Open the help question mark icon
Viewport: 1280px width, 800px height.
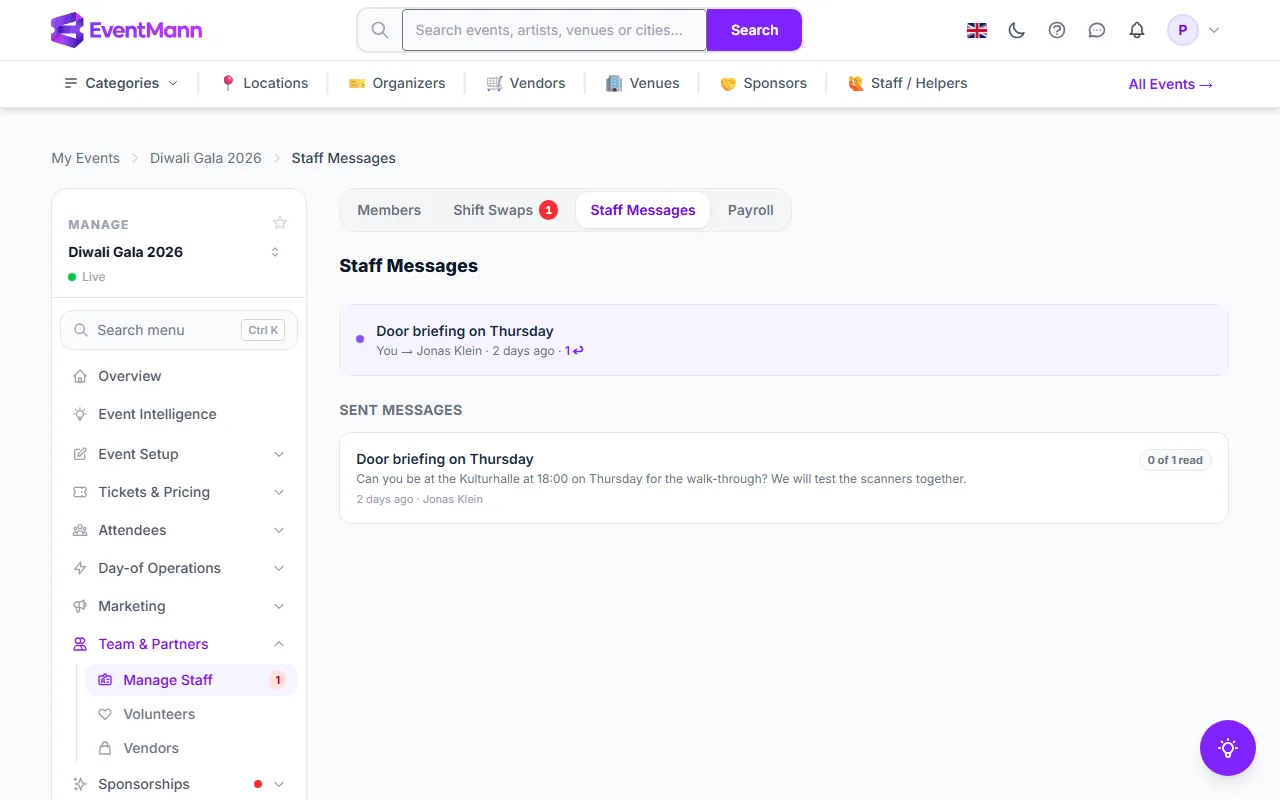pyautogui.click(x=1057, y=30)
